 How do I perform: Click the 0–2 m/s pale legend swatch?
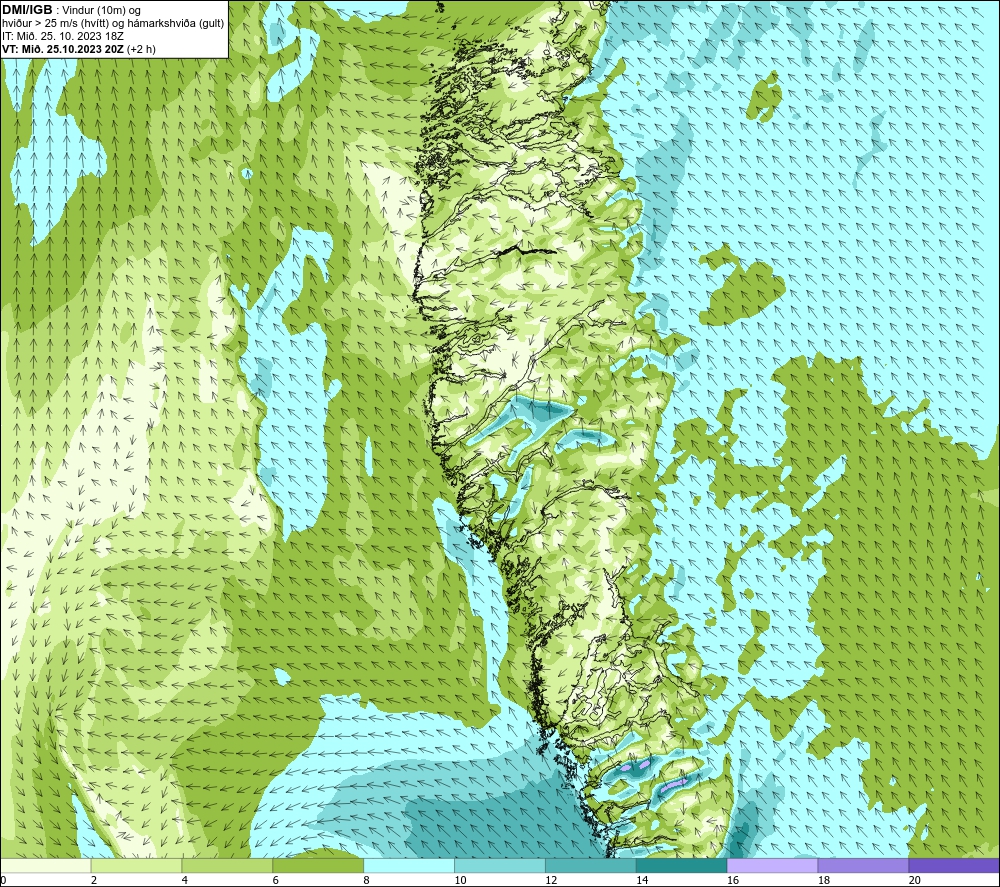point(45,865)
